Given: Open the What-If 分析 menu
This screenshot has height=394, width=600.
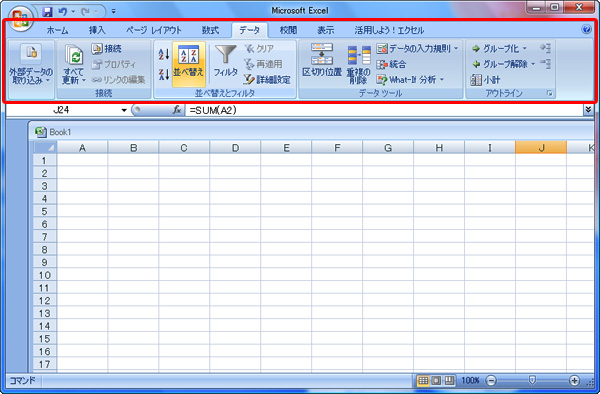Looking at the screenshot, I should point(410,80).
